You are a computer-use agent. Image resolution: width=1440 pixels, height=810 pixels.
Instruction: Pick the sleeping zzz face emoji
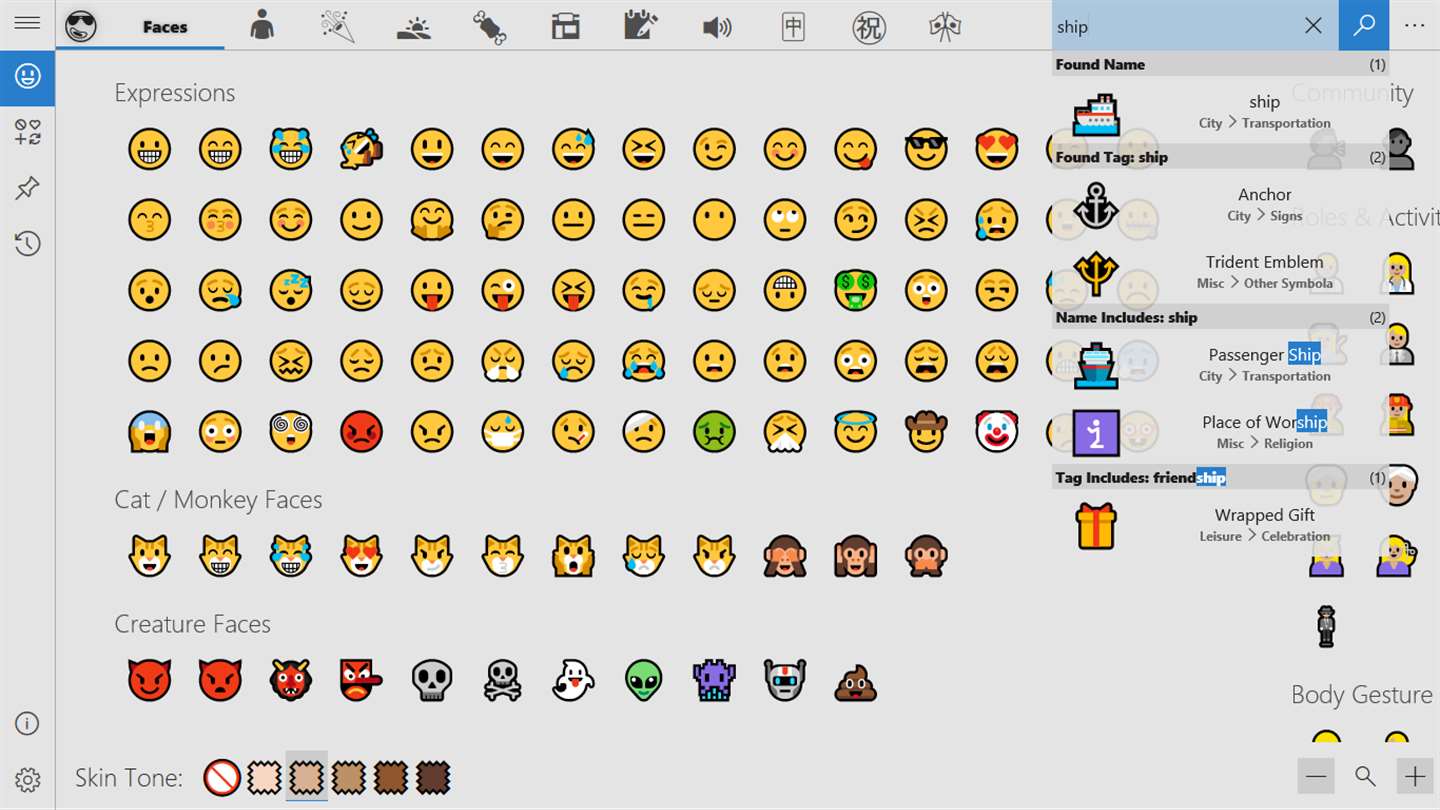pyautogui.click(x=291, y=290)
